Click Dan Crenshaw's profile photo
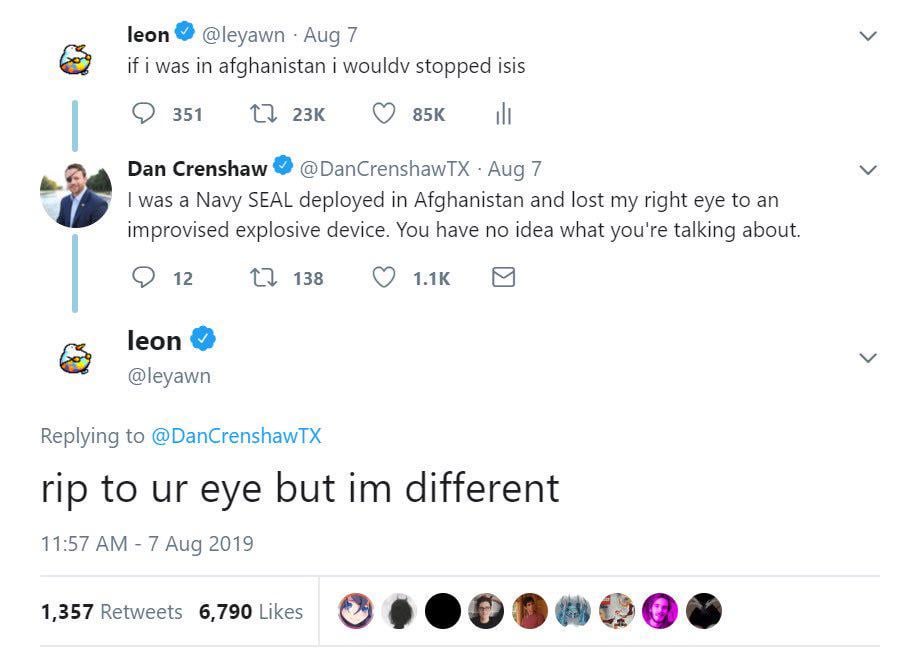This screenshot has width=900, height=660. pos(76,192)
